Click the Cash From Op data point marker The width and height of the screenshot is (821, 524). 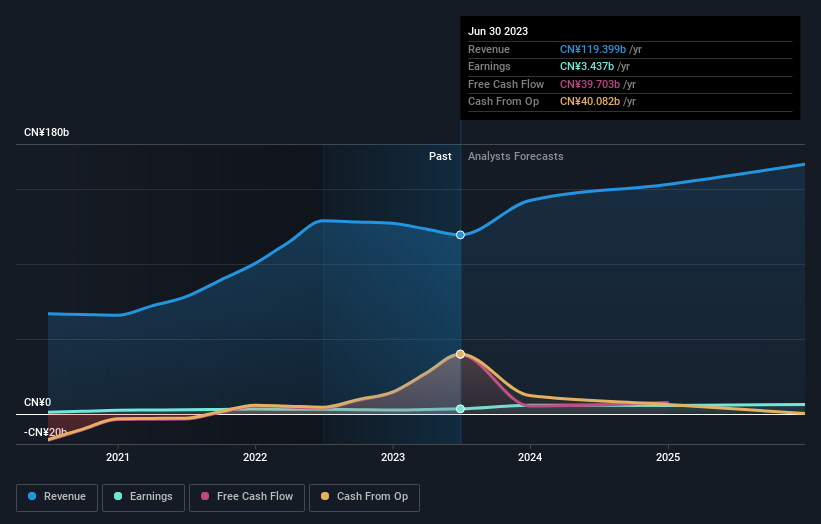tap(460, 354)
